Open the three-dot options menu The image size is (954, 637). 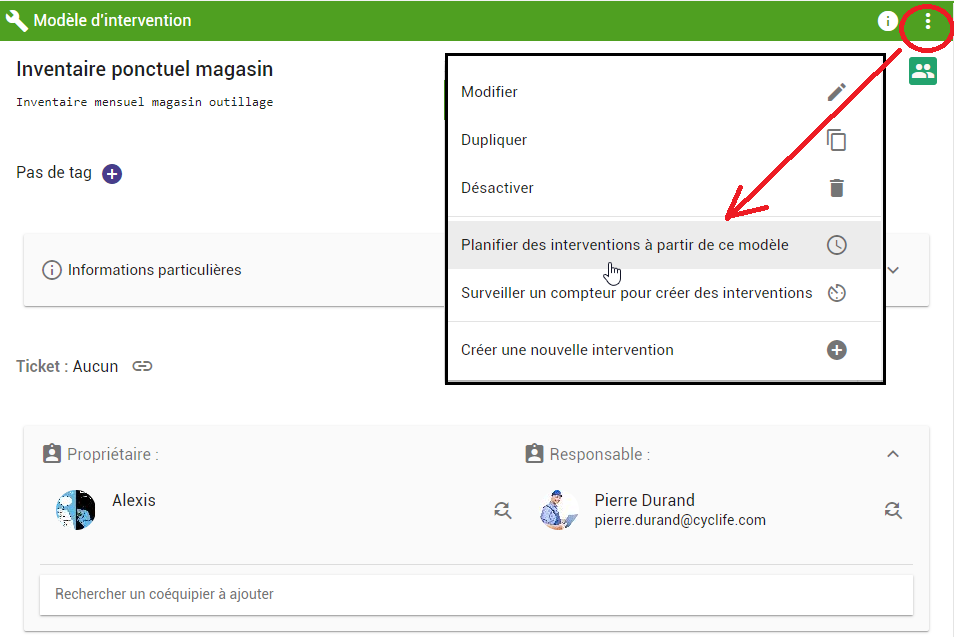(927, 21)
